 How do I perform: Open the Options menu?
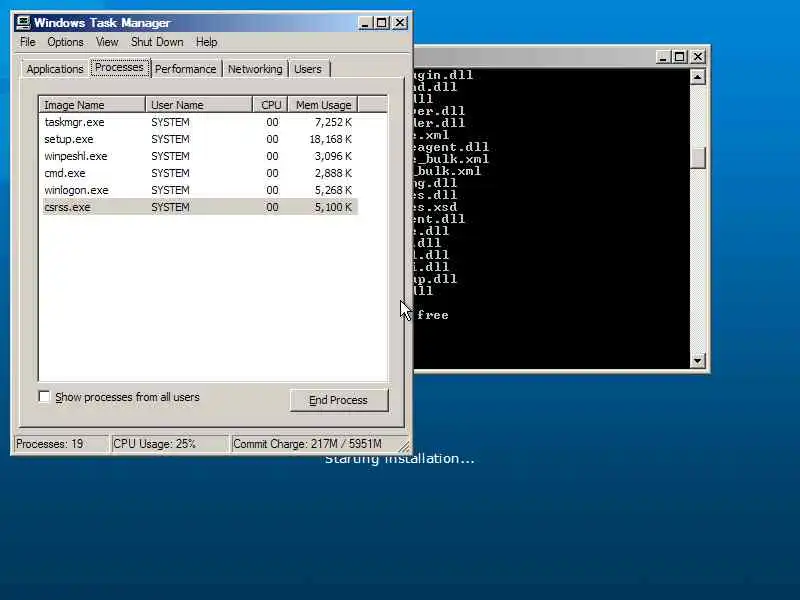(x=65, y=42)
